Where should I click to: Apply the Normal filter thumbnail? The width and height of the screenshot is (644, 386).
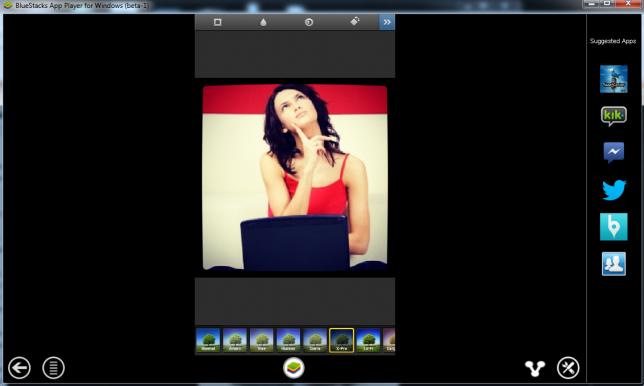(x=208, y=340)
